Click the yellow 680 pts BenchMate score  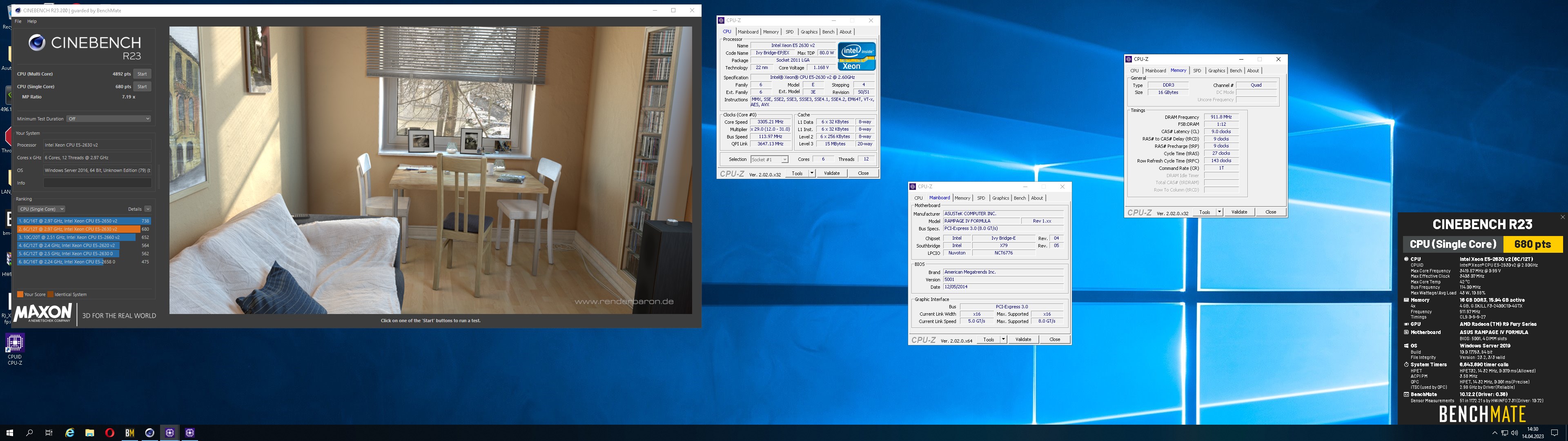tap(1533, 244)
